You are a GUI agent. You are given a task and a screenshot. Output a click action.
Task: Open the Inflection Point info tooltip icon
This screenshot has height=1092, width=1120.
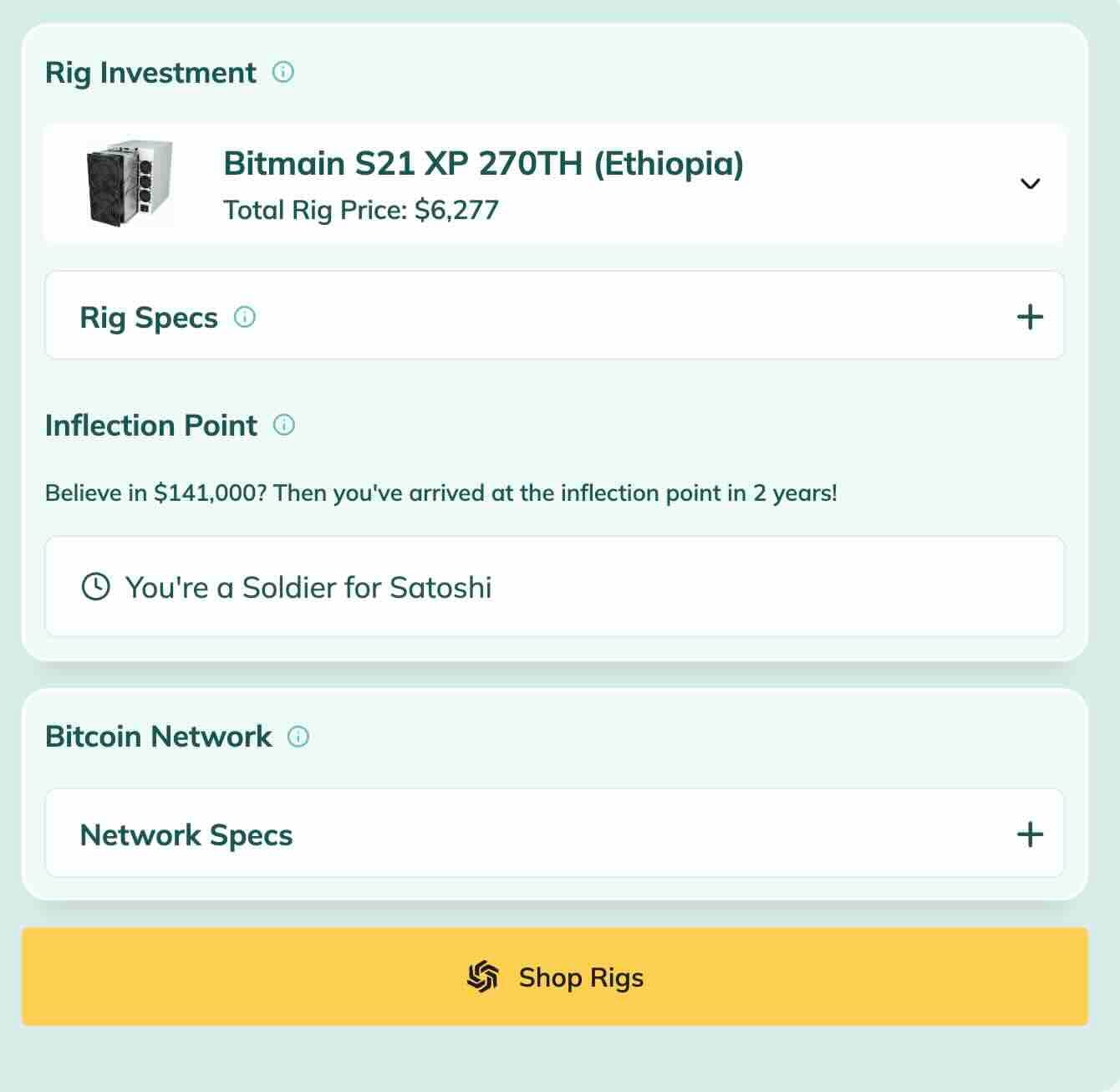point(284,425)
